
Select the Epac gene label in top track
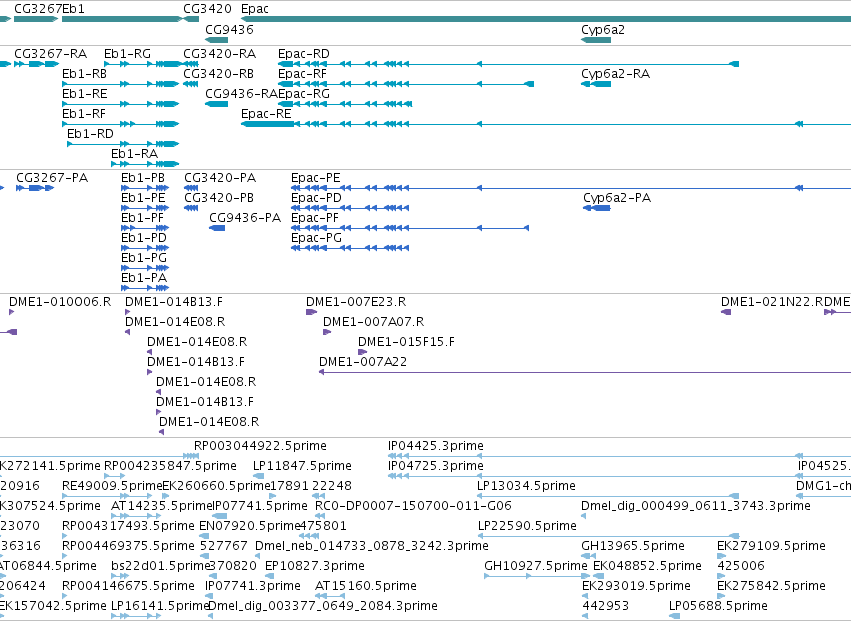coord(255,9)
